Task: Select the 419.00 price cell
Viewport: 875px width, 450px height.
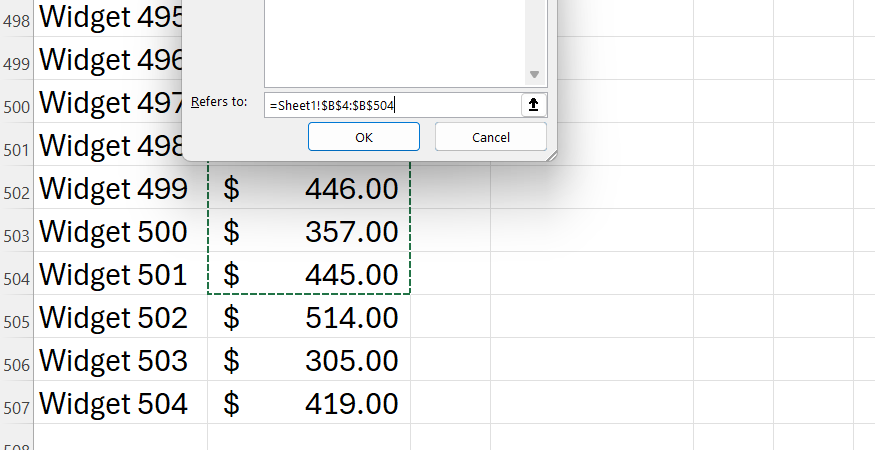Action: click(x=309, y=403)
